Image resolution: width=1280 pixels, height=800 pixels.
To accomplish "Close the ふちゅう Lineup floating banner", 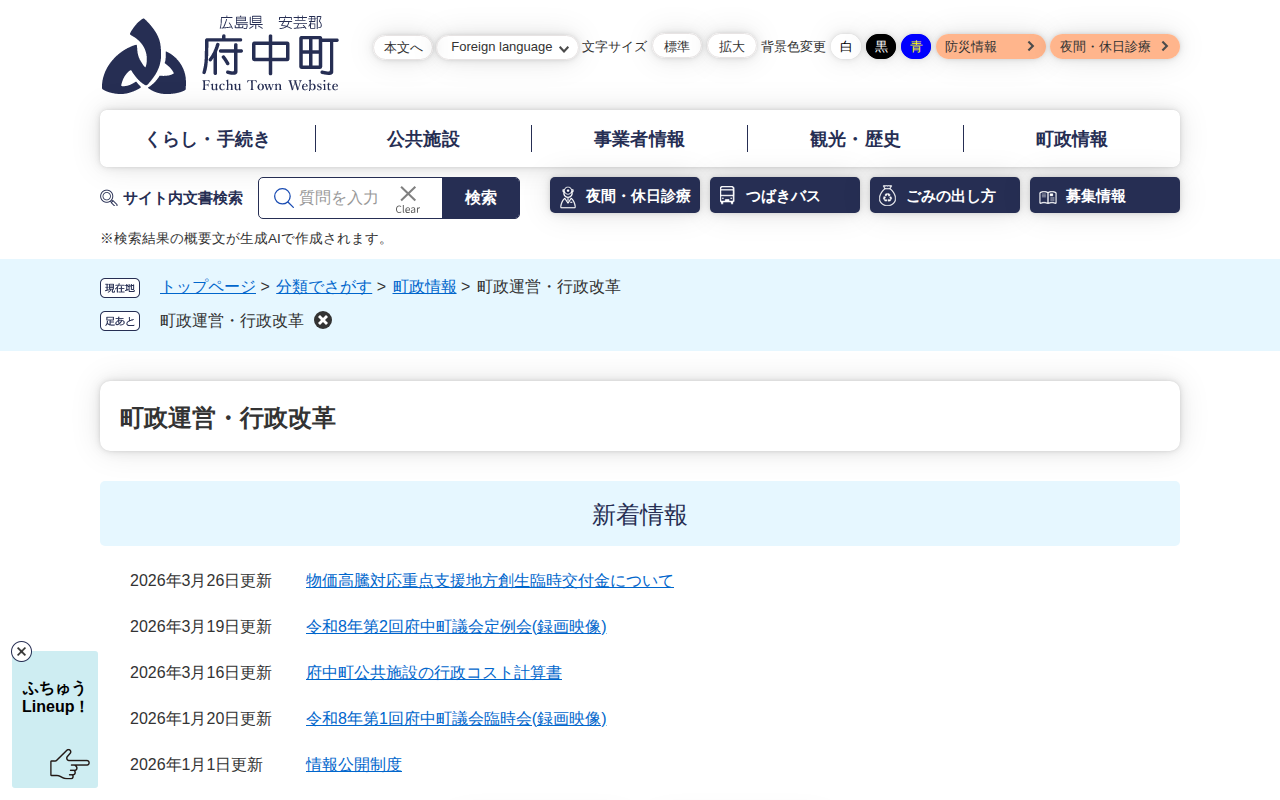I will click(21, 652).
